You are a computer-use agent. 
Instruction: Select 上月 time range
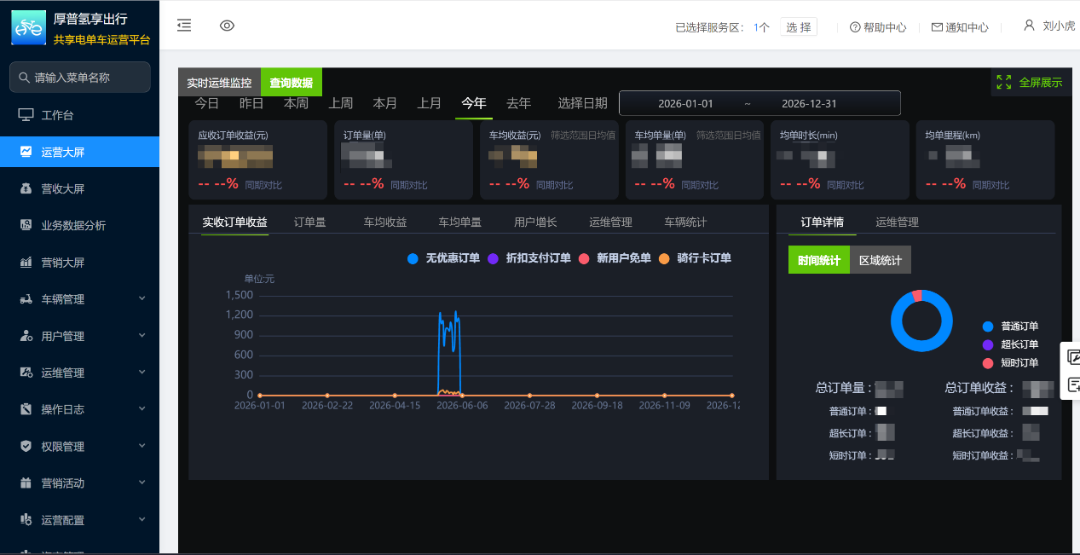click(x=429, y=103)
